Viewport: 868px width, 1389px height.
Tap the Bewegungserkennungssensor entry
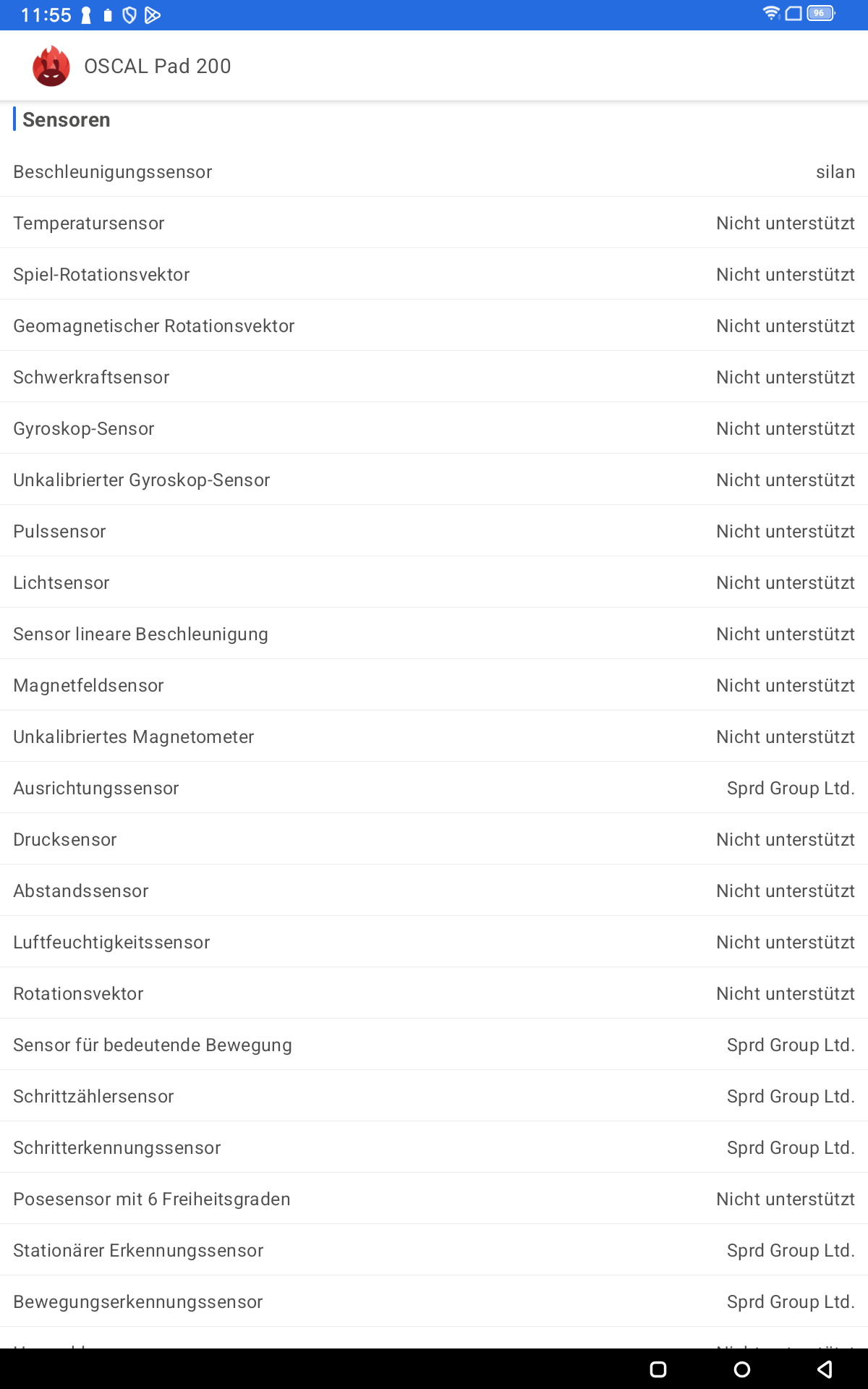(x=434, y=1301)
